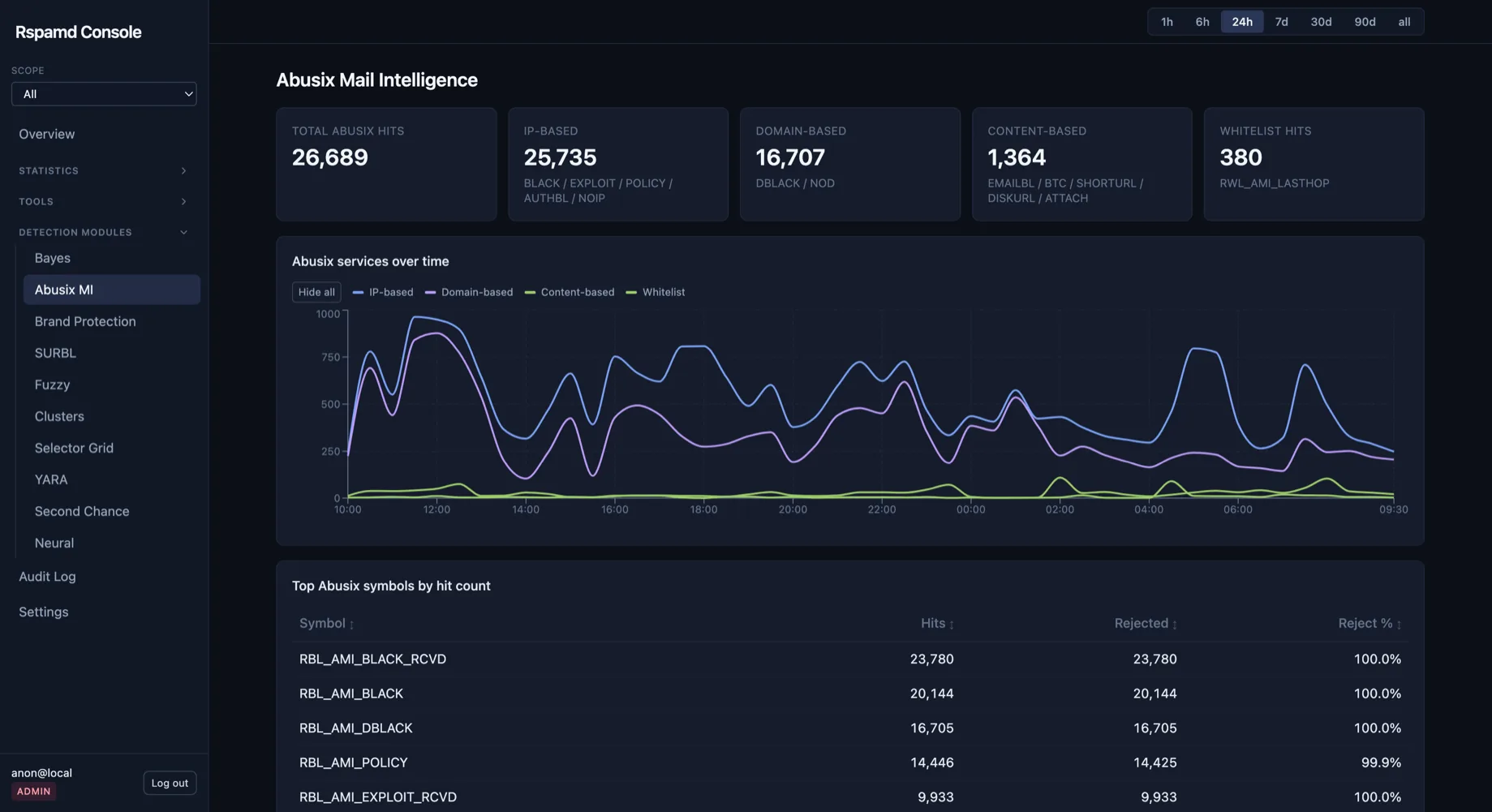Image resolution: width=1492 pixels, height=812 pixels.
Task: Open the Selector Grid module
Action: pyautogui.click(x=74, y=448)
